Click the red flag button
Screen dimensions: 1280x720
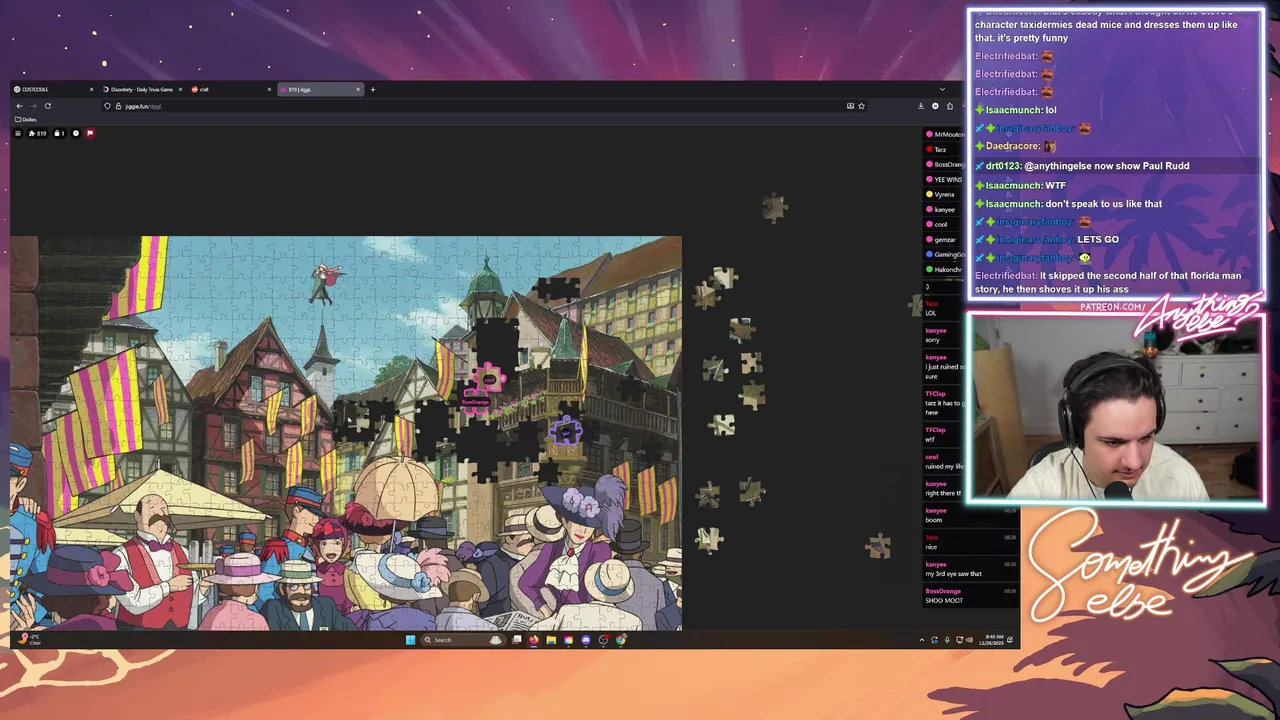(x=90, y=133)
